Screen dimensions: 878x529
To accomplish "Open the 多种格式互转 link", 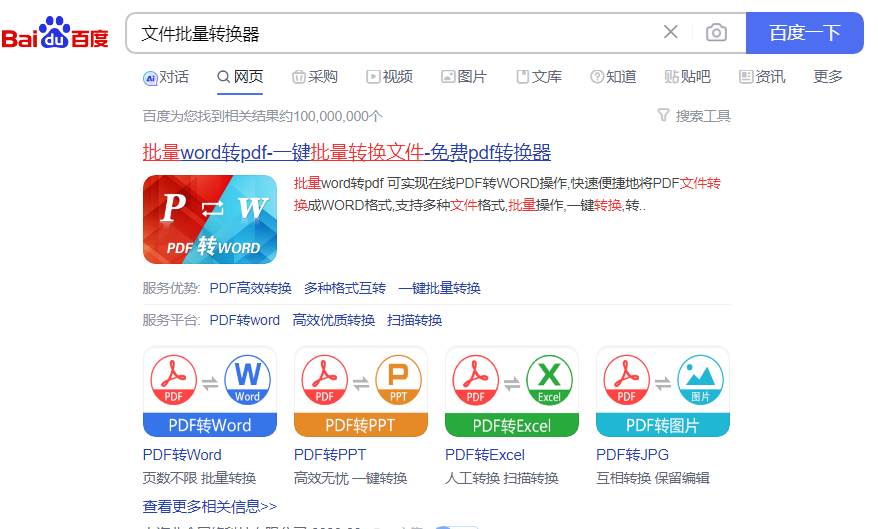I will click(x=345, y=288).
